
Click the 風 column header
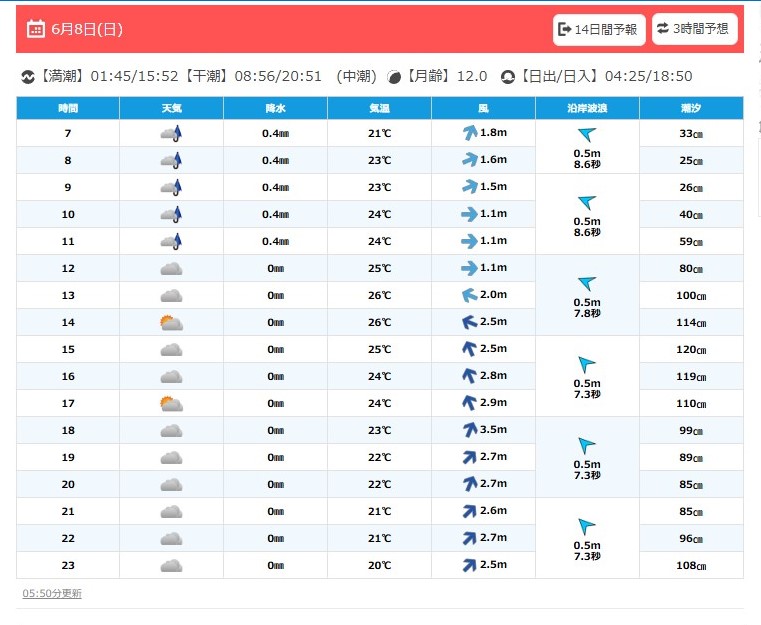point(483,108)
